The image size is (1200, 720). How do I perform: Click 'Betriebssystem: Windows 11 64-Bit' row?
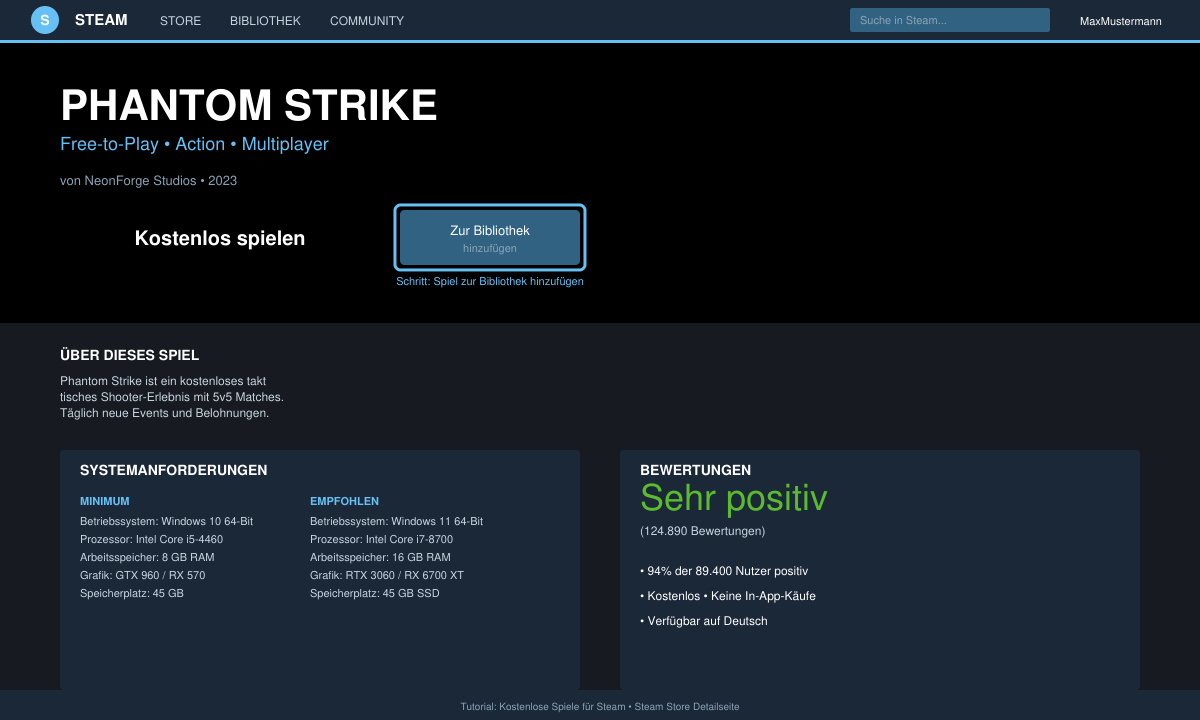pos(396,521)
